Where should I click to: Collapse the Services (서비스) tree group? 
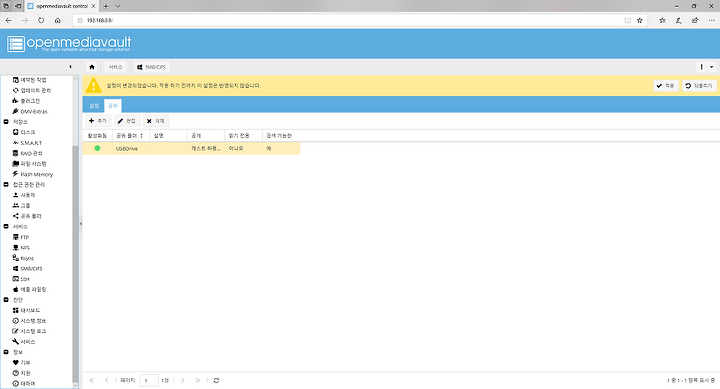click(6, 226)
